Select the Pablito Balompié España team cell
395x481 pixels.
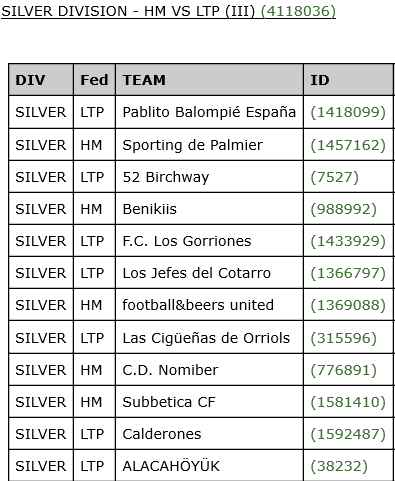209,112
